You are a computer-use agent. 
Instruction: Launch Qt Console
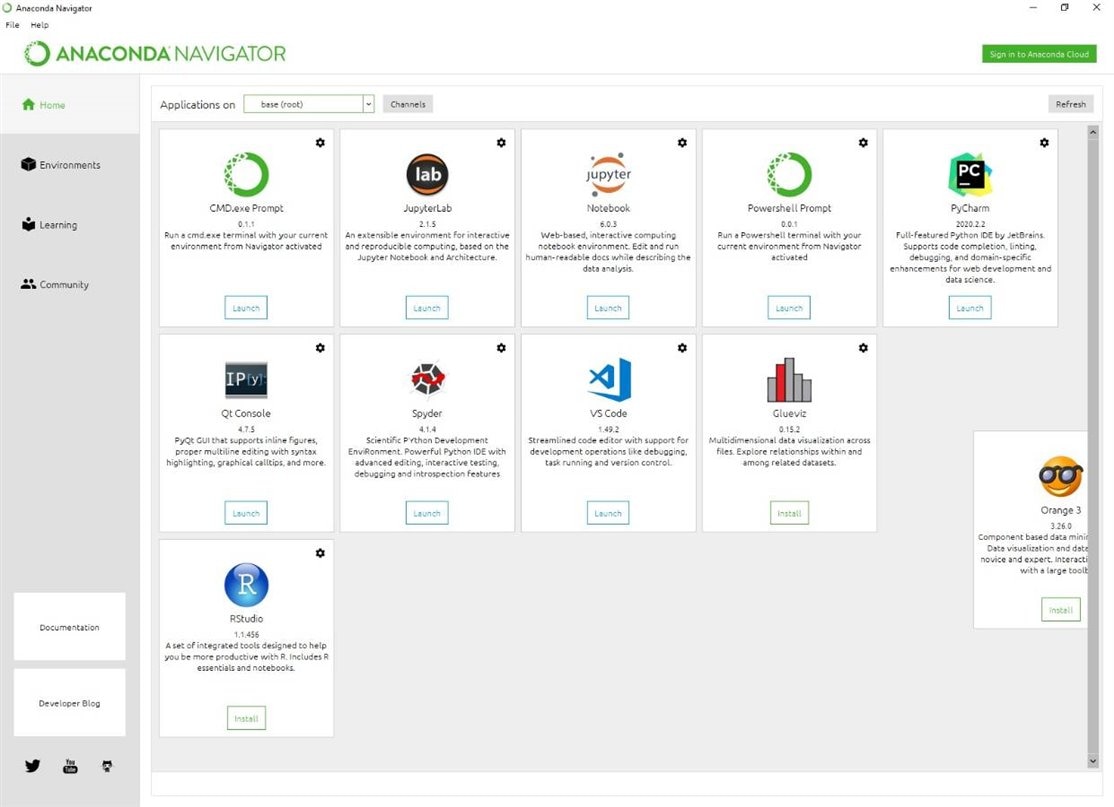click(x=246, y=513)
